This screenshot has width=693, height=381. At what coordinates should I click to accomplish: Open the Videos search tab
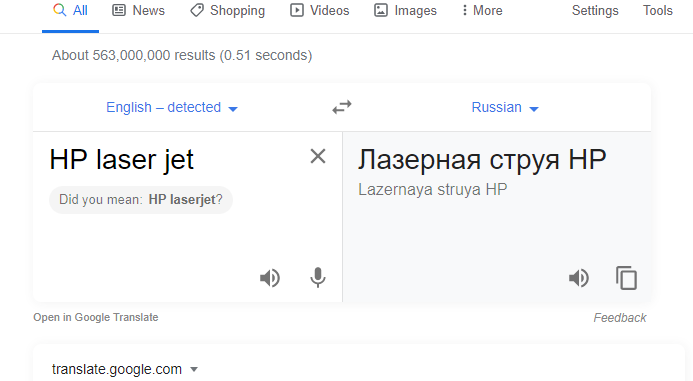(320, 11)
